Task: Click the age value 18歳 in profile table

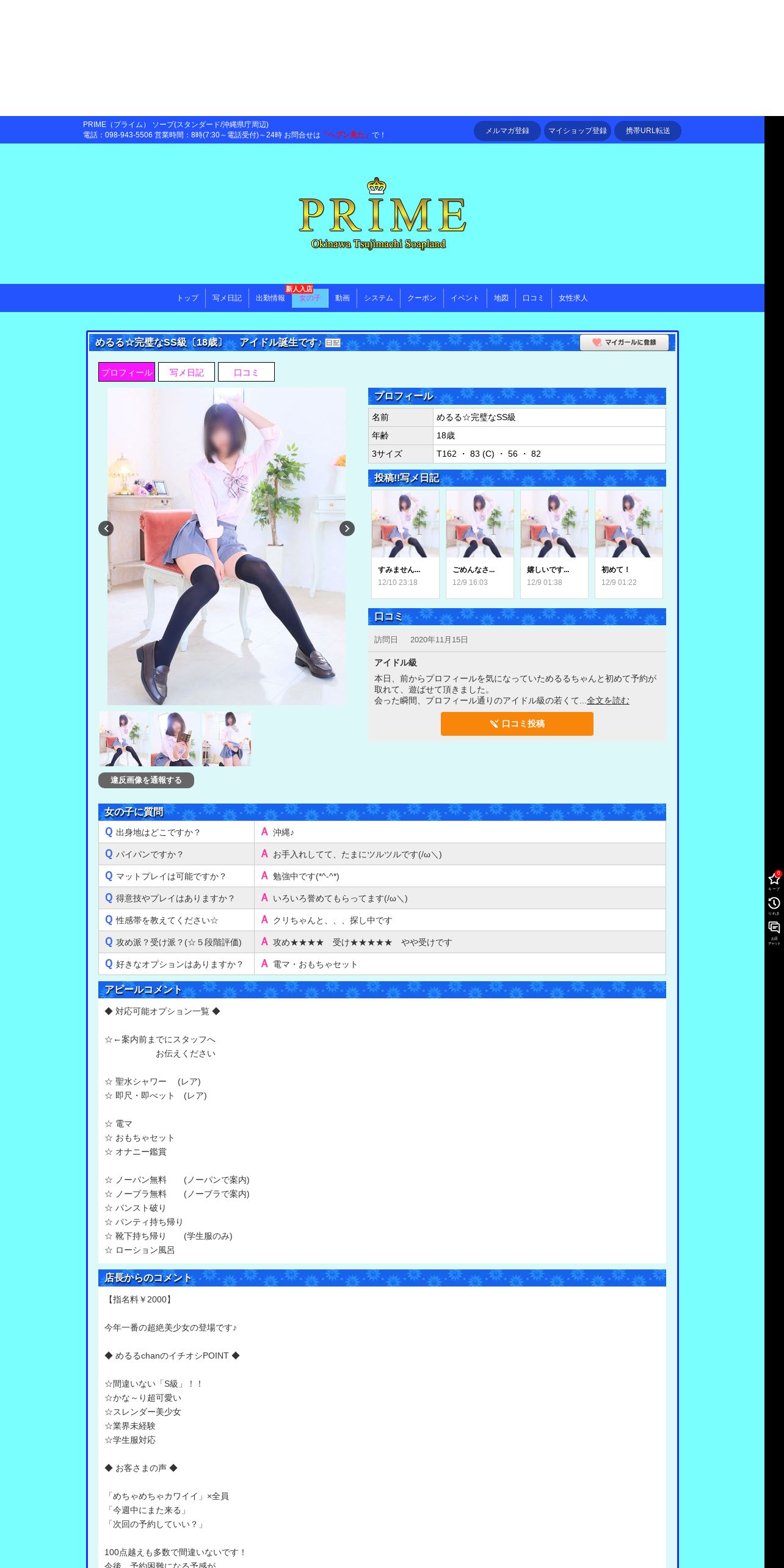Action: point(446,435)
